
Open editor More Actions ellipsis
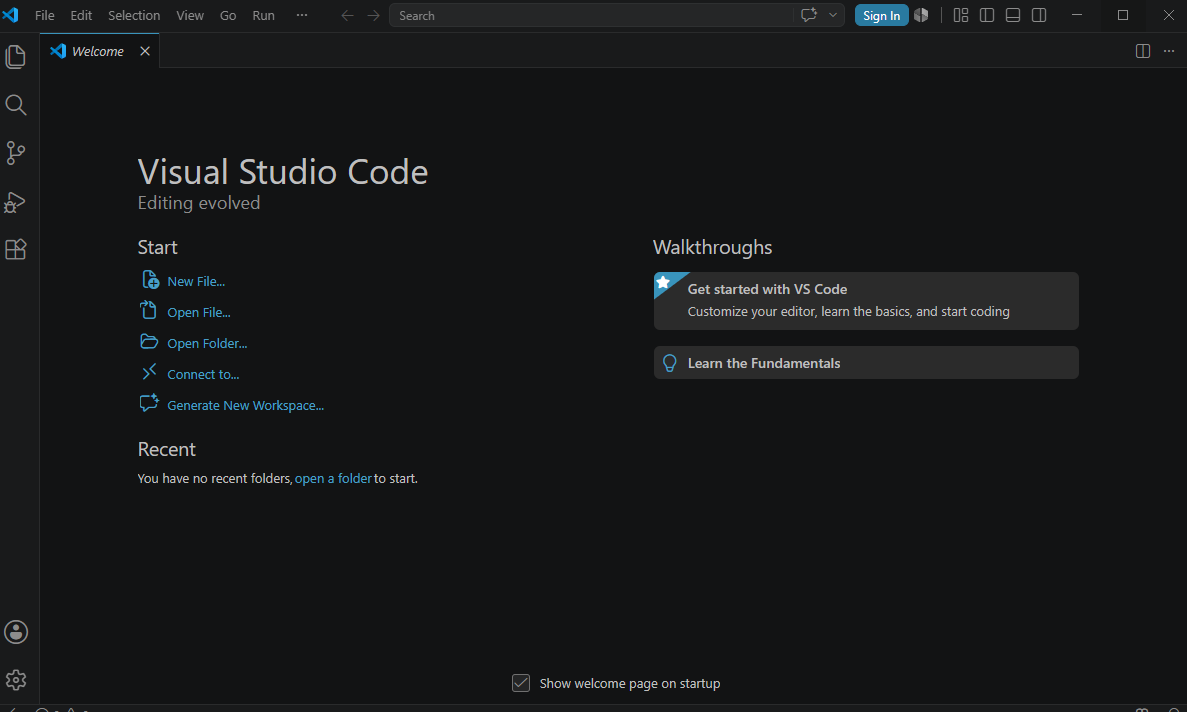point(1169,51)
